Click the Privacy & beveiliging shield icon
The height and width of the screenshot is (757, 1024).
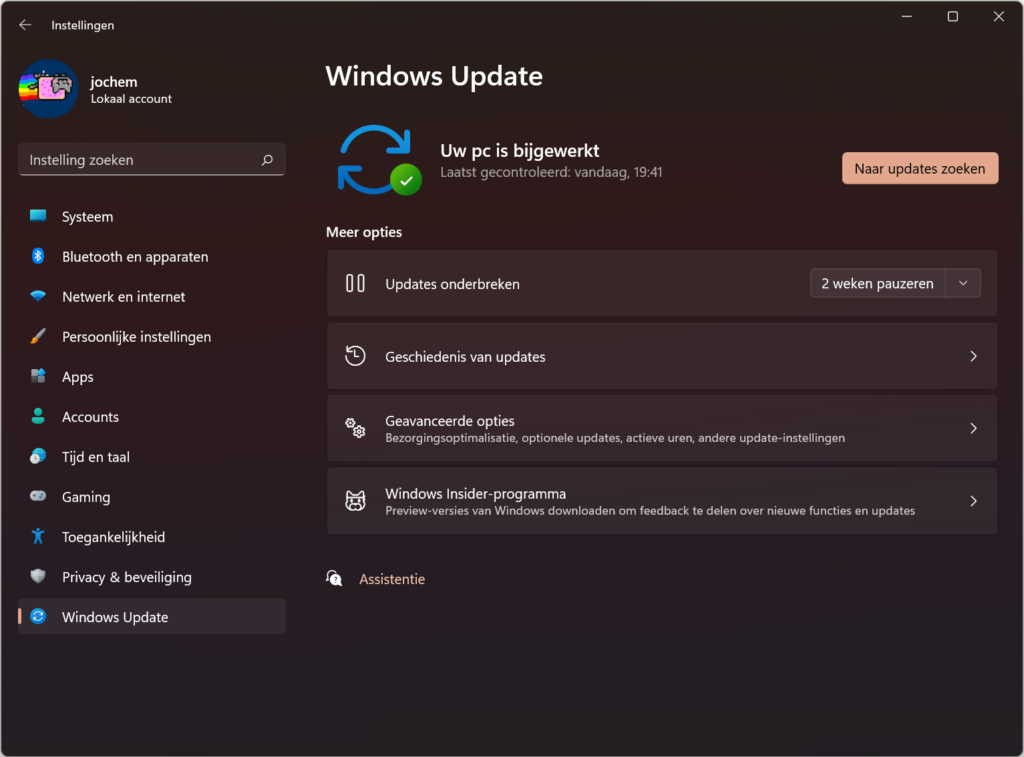(x=38, y=576)
